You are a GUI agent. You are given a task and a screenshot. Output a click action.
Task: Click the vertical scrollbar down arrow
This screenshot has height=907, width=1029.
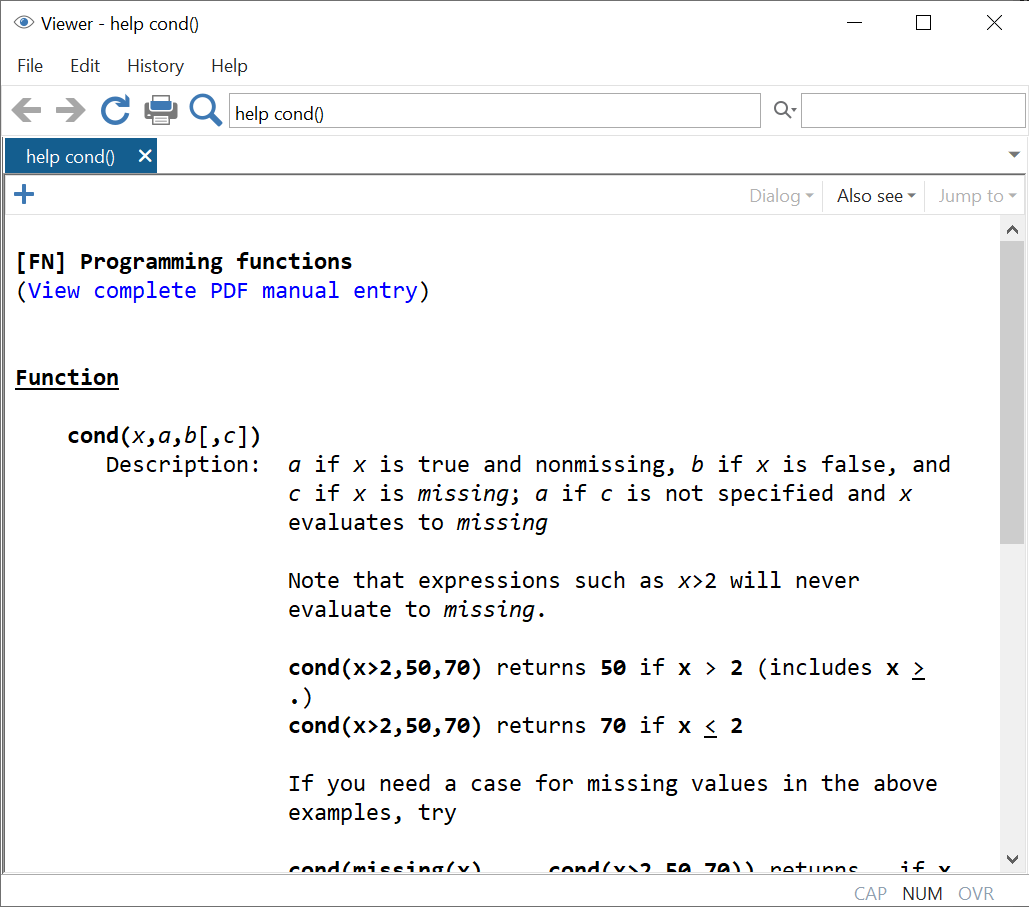tap(1012, 859)
